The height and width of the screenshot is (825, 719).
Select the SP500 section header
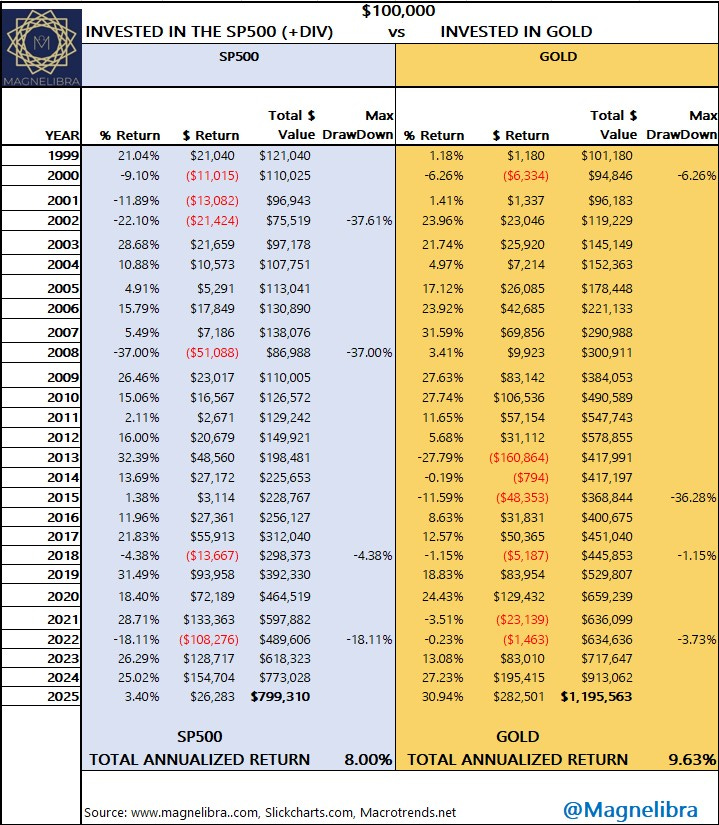(x=239, y=57)
